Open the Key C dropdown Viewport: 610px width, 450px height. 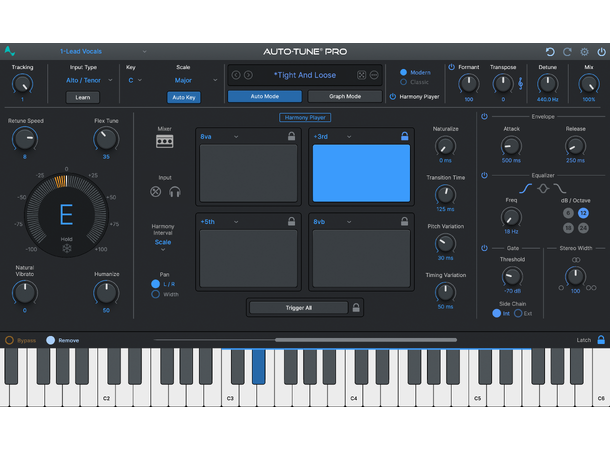click(135, 80)
